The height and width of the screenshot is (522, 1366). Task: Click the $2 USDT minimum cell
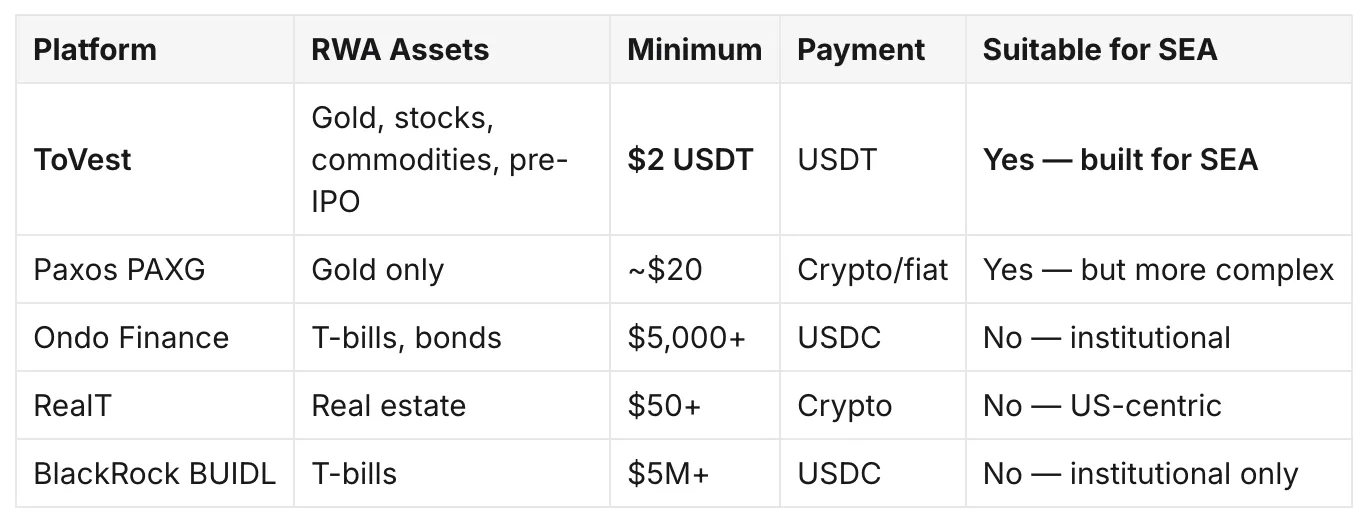(690, 160)
